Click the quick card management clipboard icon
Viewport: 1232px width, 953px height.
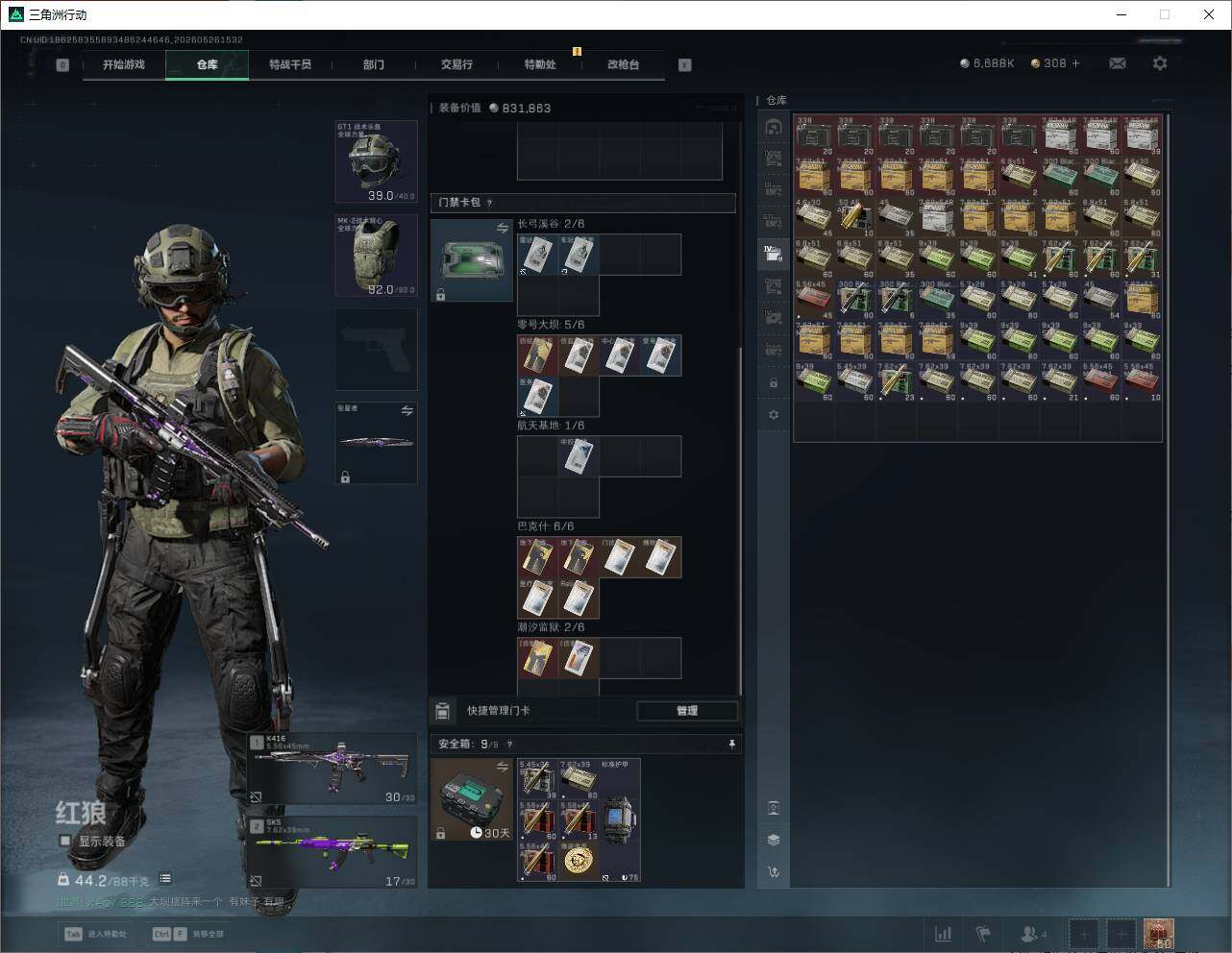[442, 711]
